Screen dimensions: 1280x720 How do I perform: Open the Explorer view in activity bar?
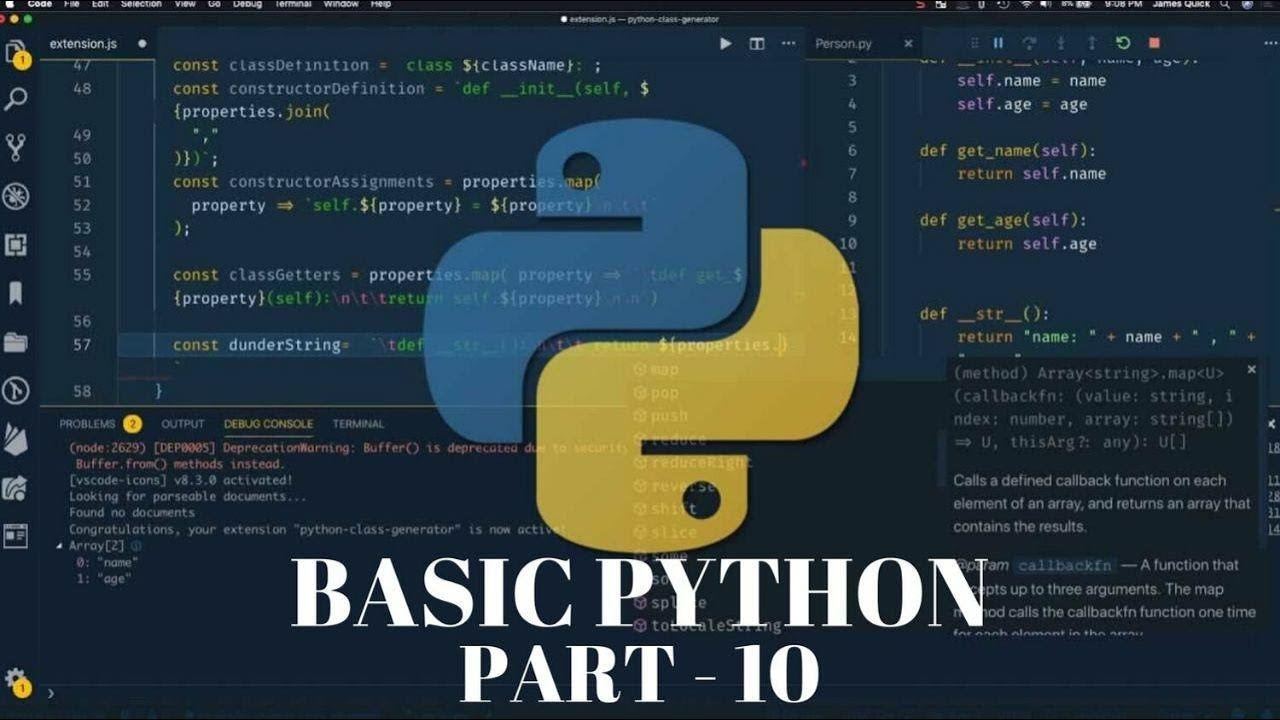click(x=16, y=53)
